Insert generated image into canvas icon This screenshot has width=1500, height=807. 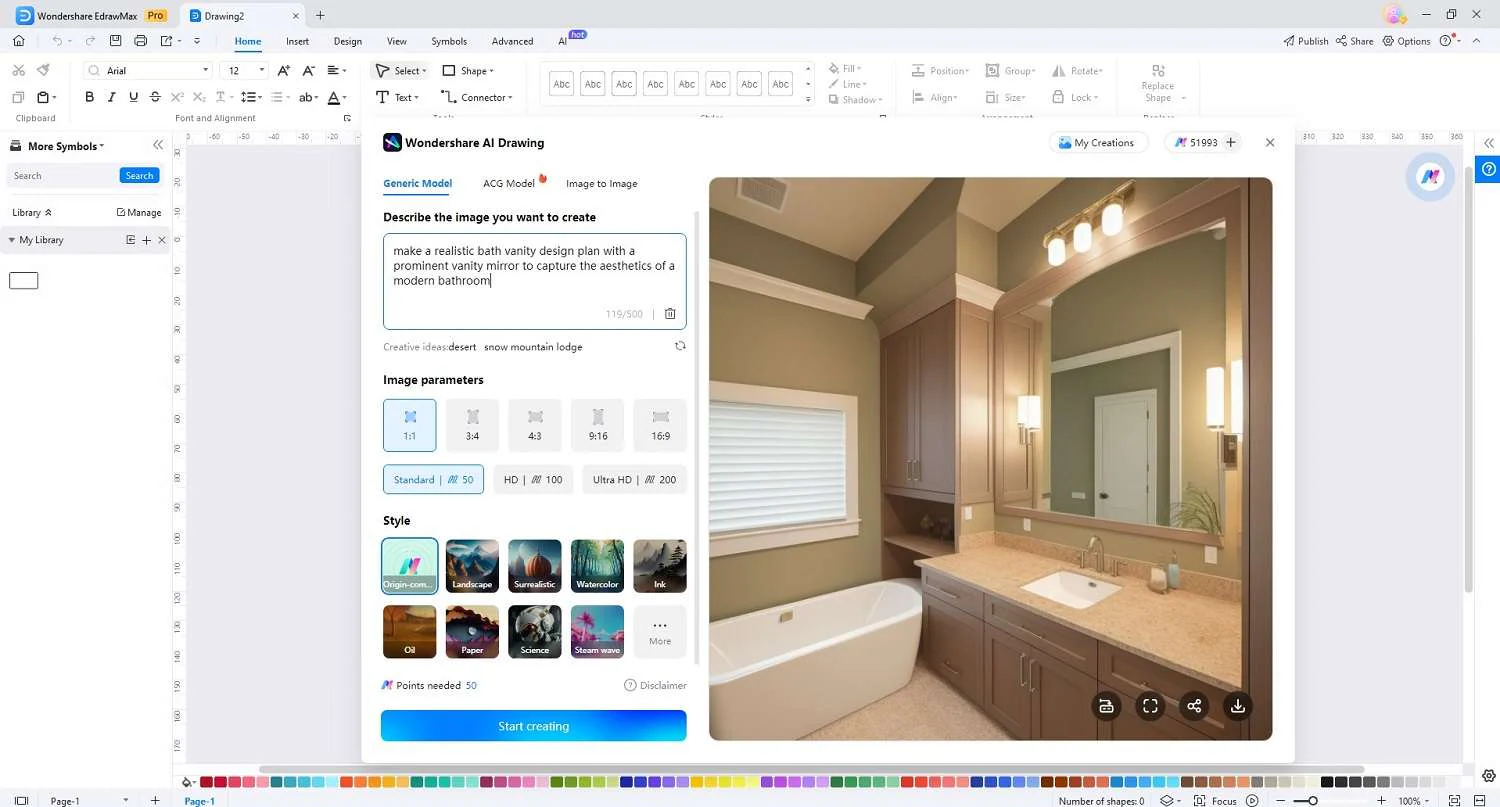(x=1106, y=706)
